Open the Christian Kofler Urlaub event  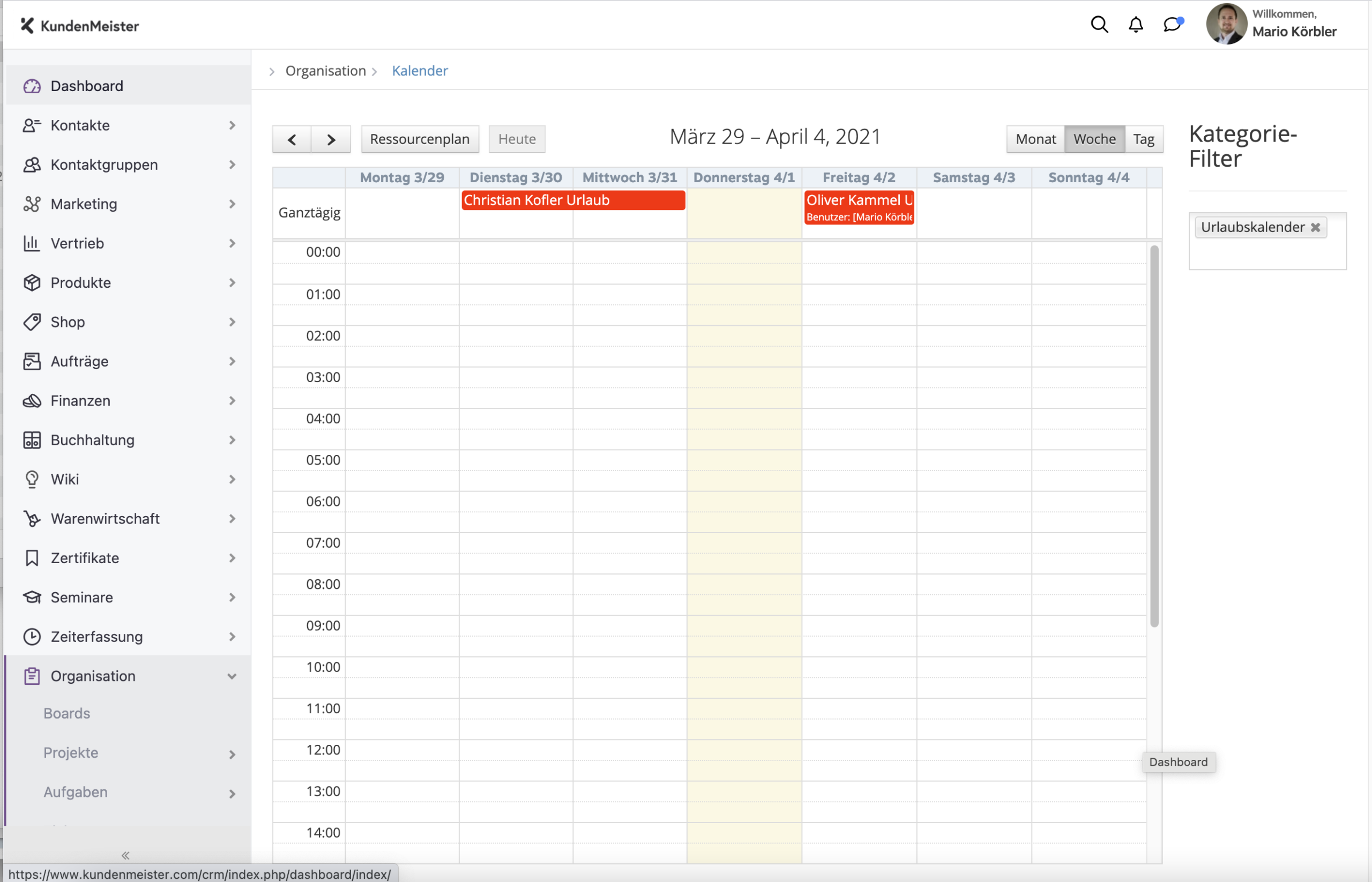pyautogui.click(x=573, y=199)
